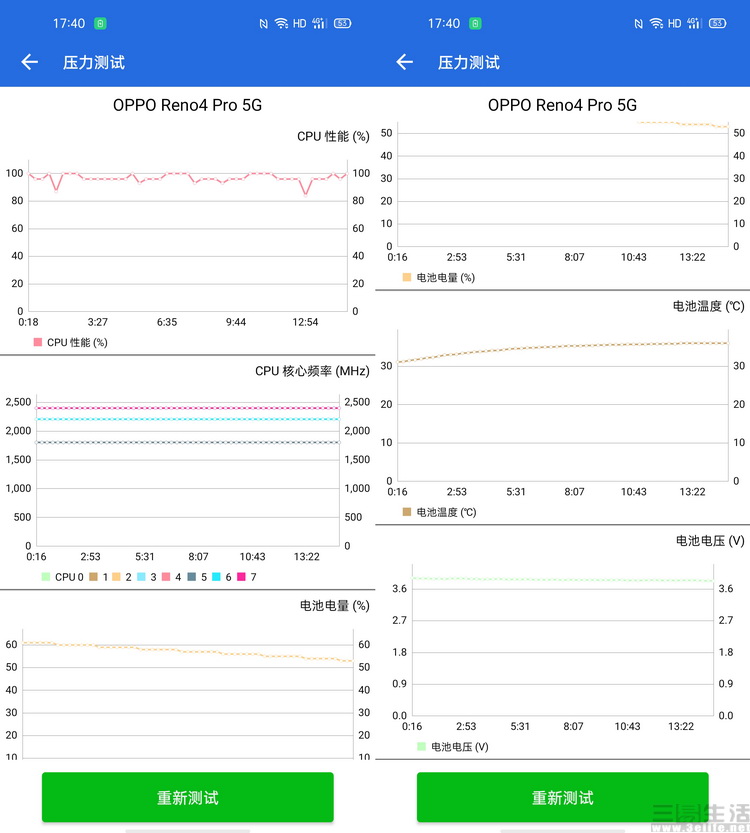Image resolution: width=750 pixels, height=833 pixels.
Task: Select pink CPU 性能 (%) legend swatch
Action: pyautogui.click(x=38, y=342)
